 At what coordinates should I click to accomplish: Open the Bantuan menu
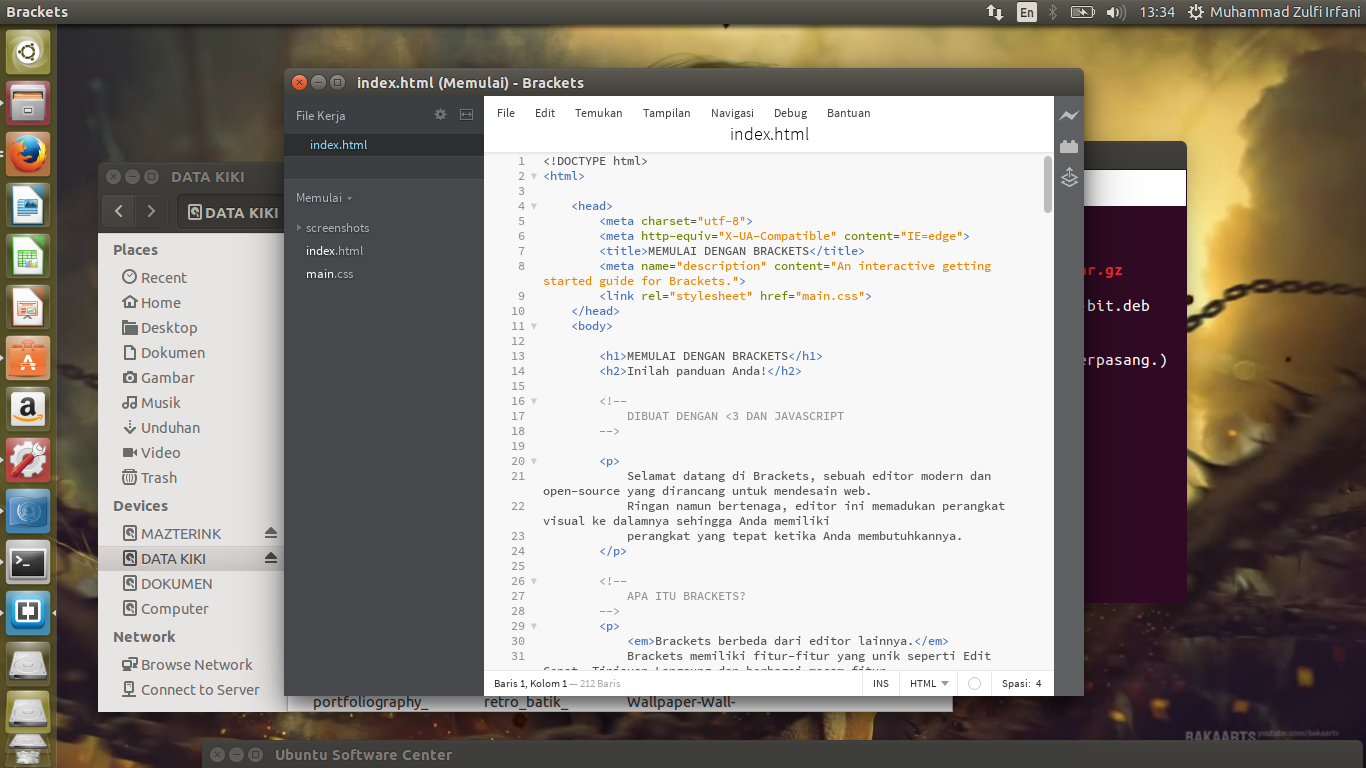(x=849, y=113)
